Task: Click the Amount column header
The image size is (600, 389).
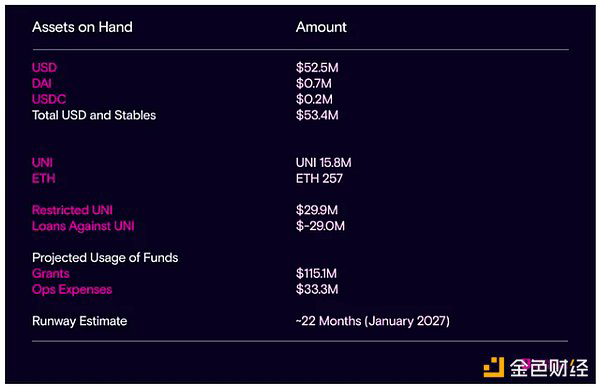Action: [x=321, y=27]
